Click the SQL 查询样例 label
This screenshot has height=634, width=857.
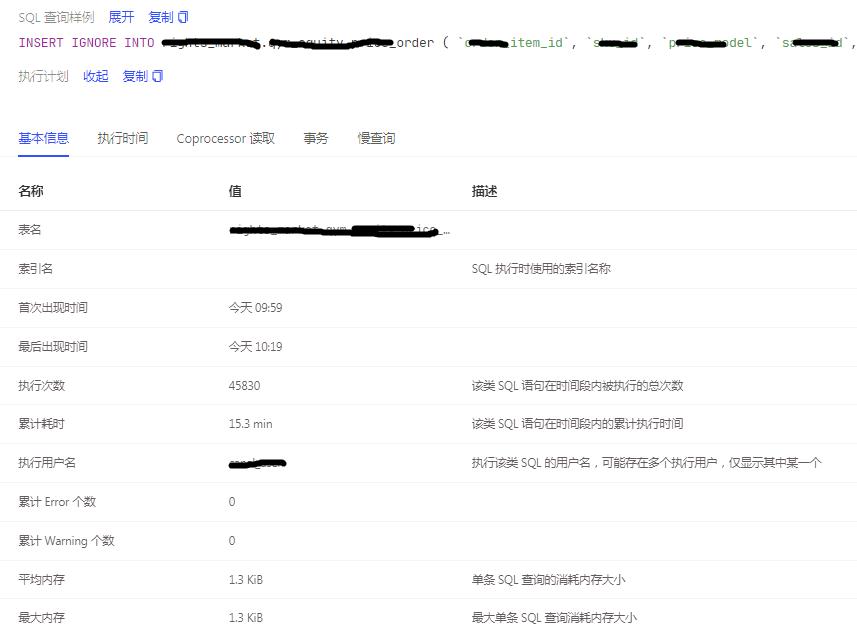tap(56, 17)
